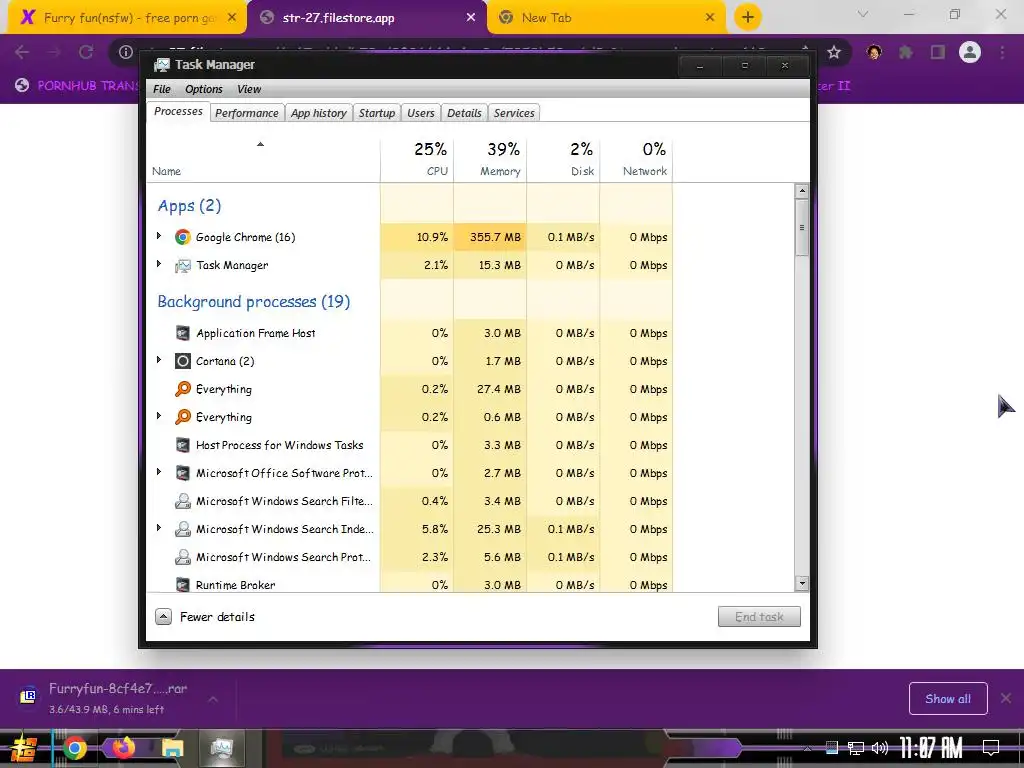Open the File menu in Task Manager
Screen dimensions: 1024x768
161,89
